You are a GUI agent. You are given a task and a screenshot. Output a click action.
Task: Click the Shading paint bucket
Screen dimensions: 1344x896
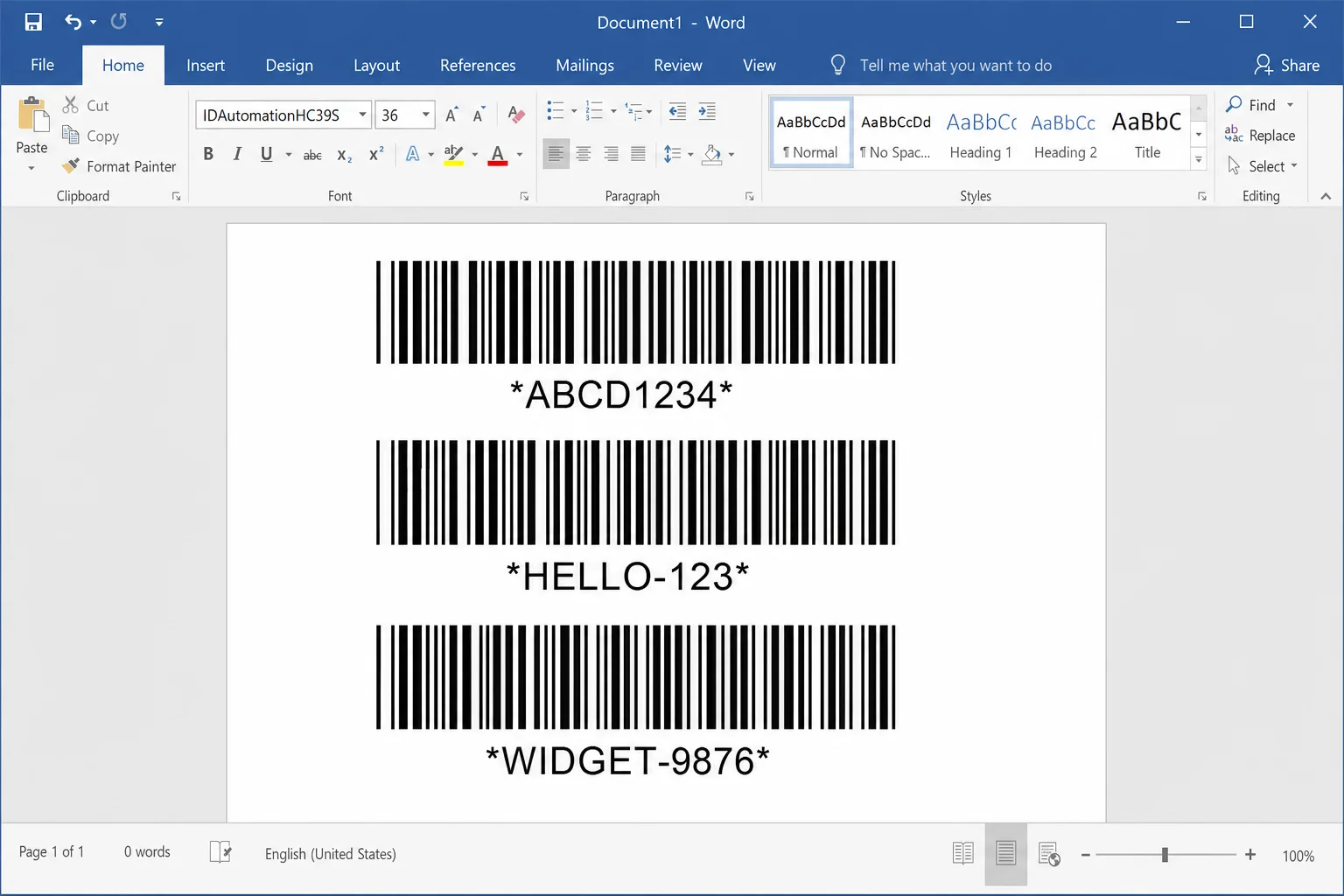pyautogui.click(x=713, y=154)
